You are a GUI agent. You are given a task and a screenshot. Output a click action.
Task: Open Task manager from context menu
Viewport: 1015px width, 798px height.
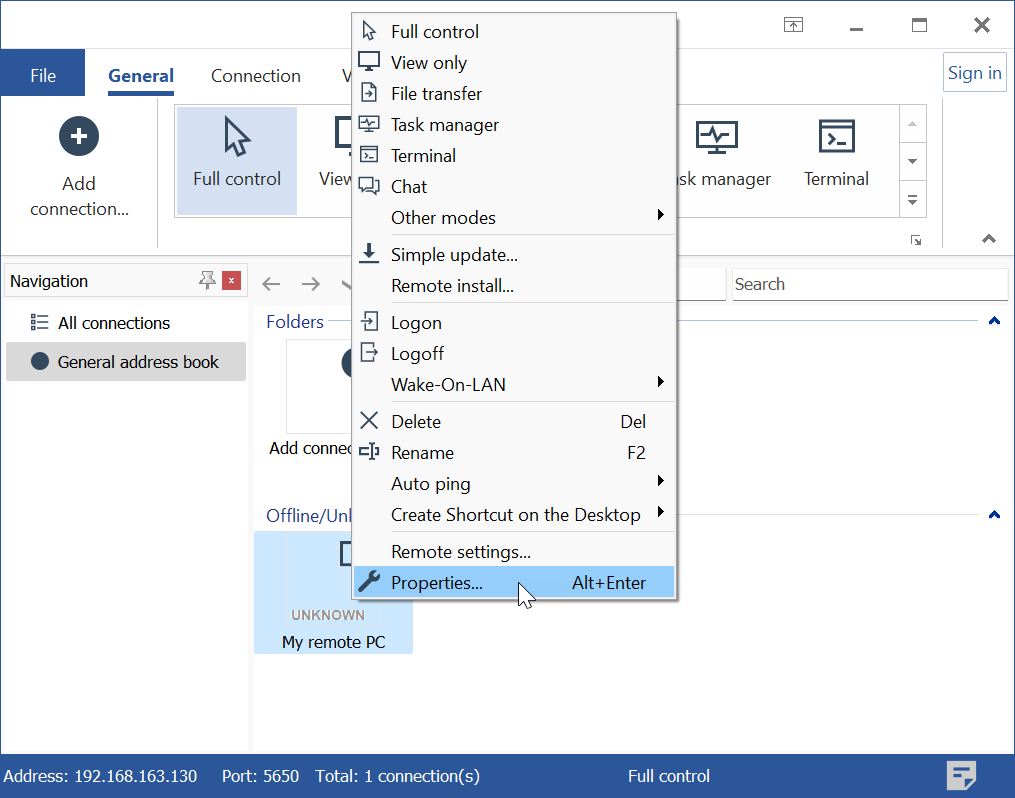point(444,125)
